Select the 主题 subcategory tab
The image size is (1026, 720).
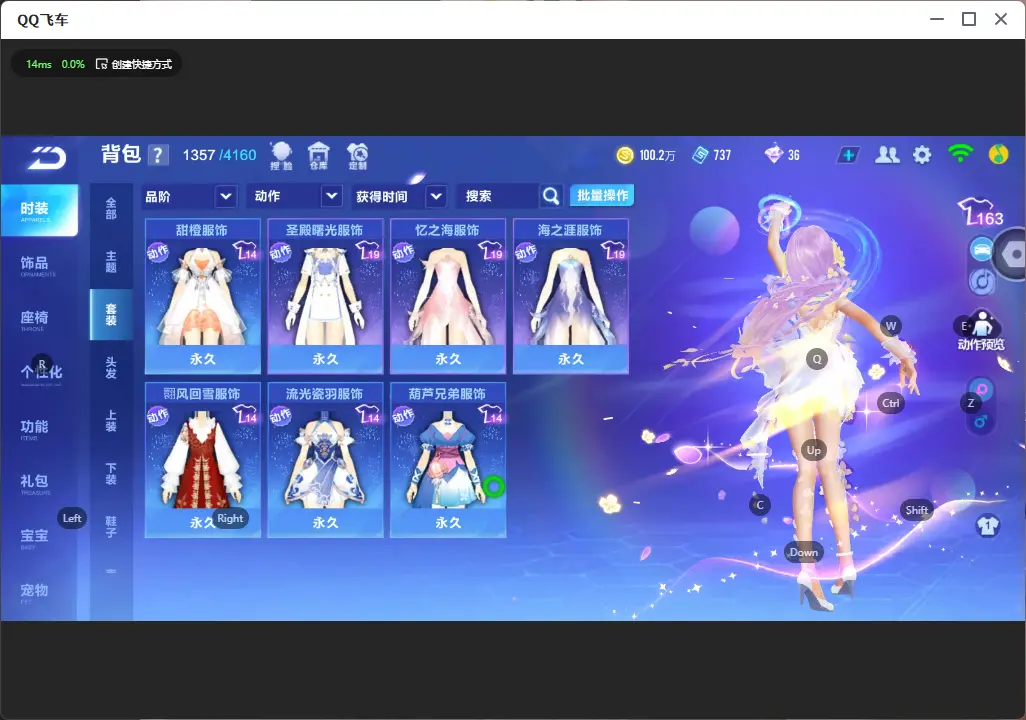point(111,262)
